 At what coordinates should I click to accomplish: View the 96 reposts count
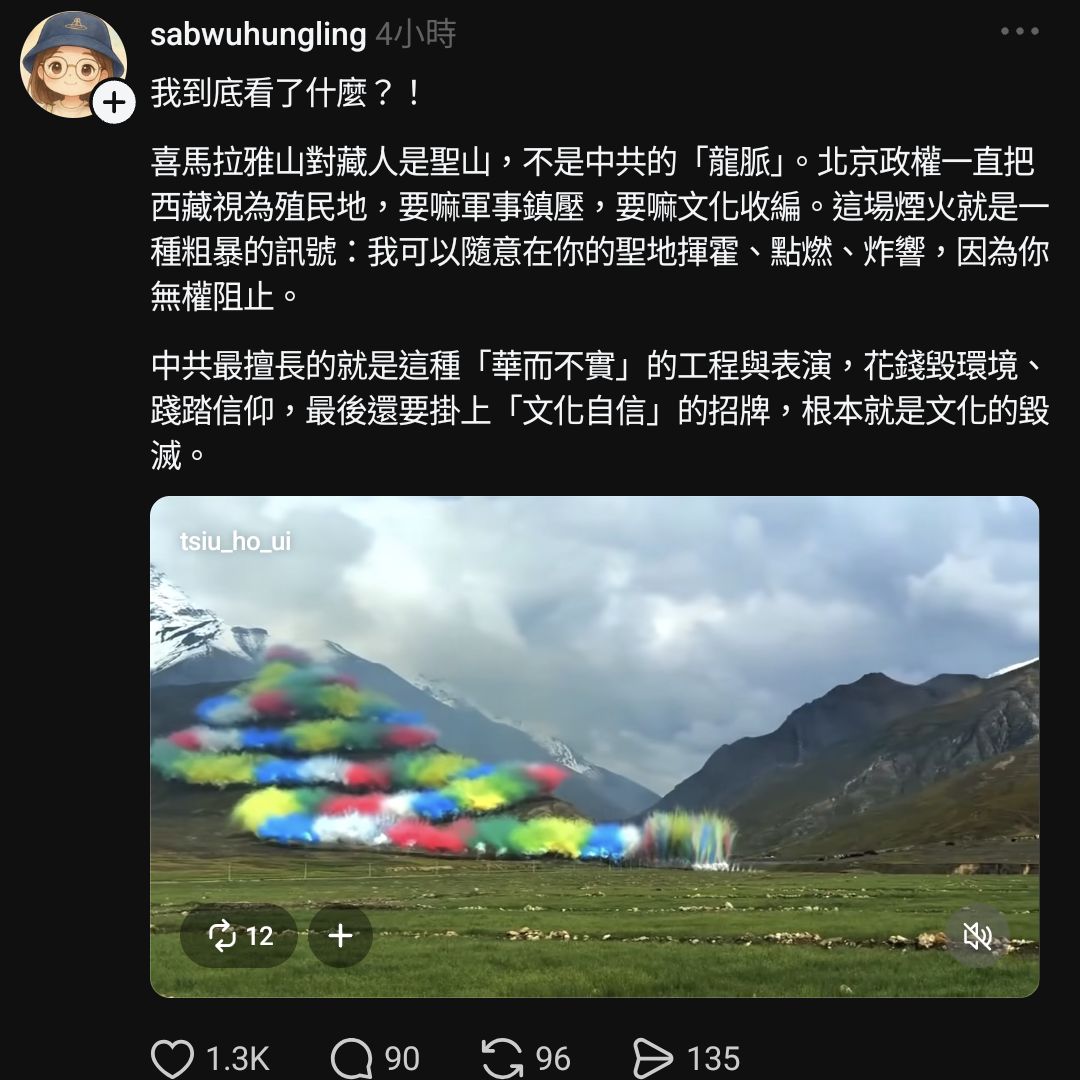point(553,1059)
